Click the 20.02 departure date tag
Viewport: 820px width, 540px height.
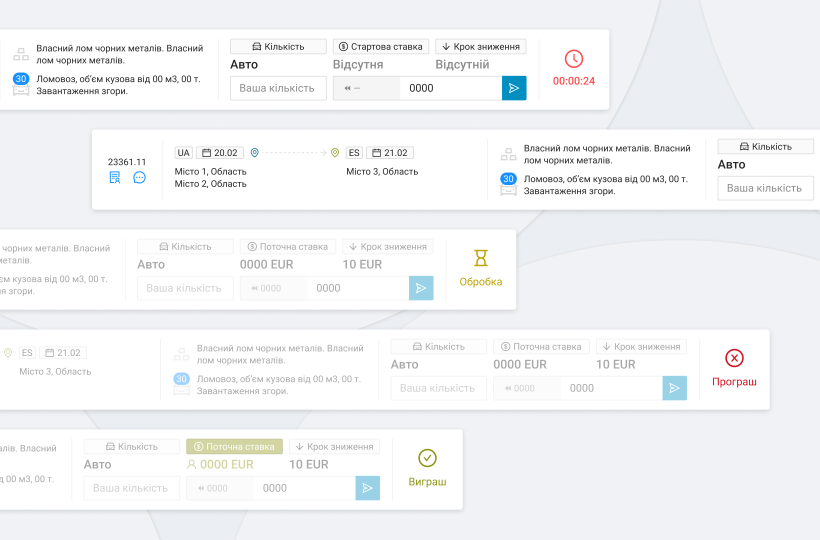coord(219,153)
